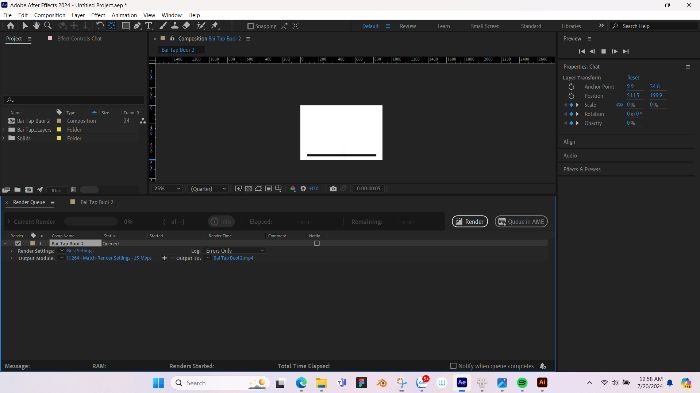Check Notify when queue completes
The height and width of the screenshot is (393, 700).
click(453, 366)
